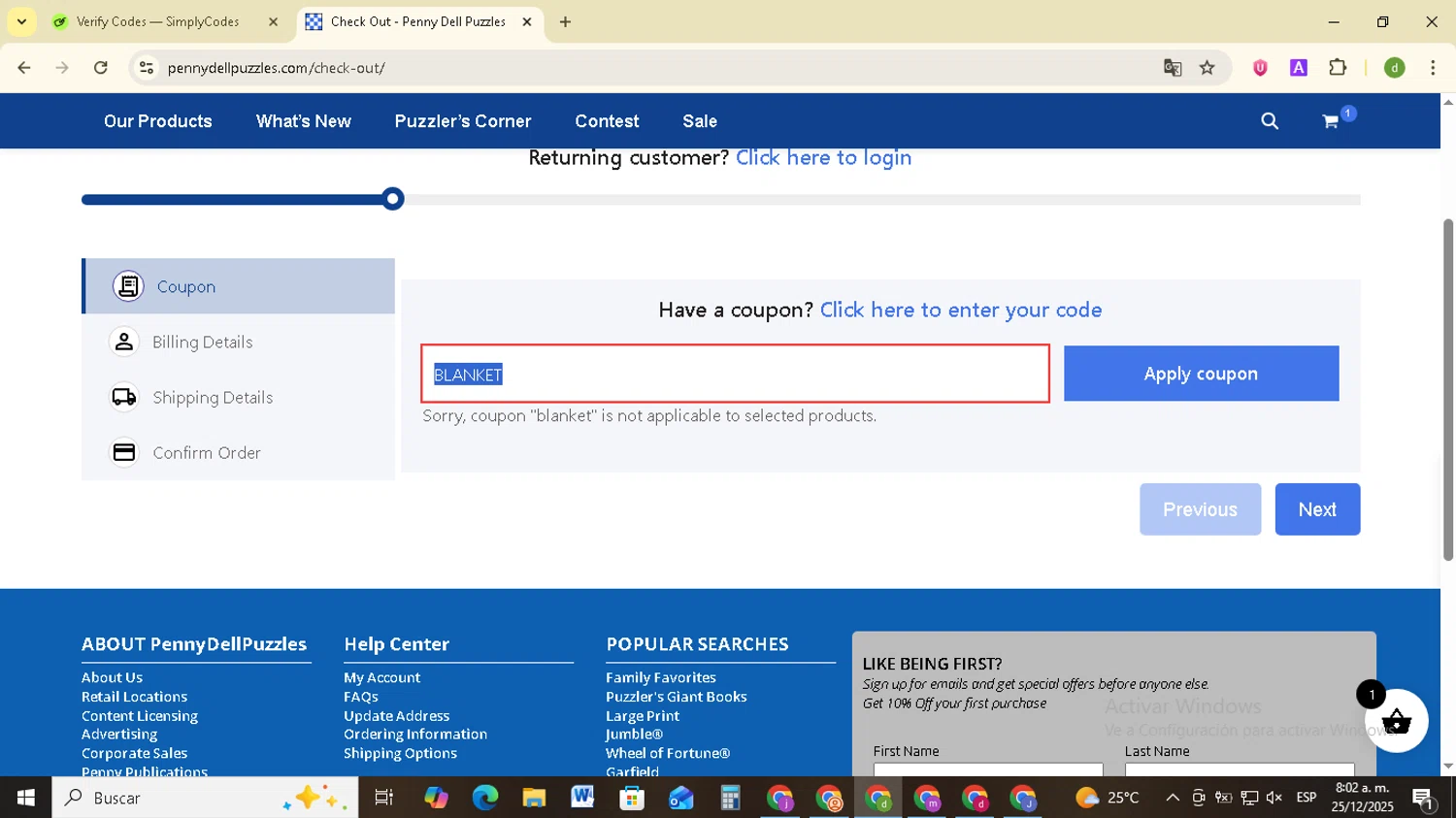Open Sale menu item
The height and width of the screenshot is (818, 1456).
700,121
